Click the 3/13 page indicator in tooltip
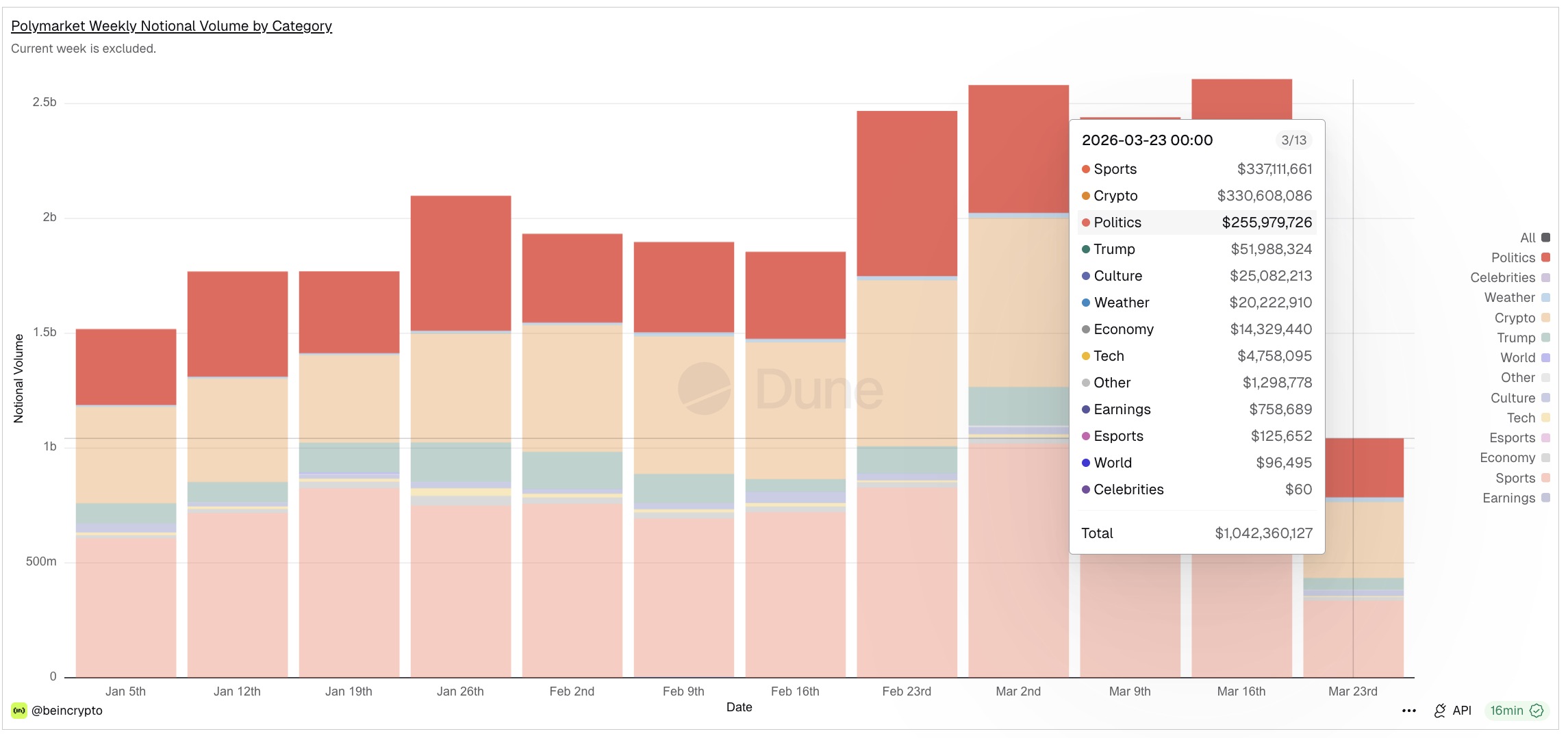This screenshot has width=1568, height=738. click(x=1293, y=140)
